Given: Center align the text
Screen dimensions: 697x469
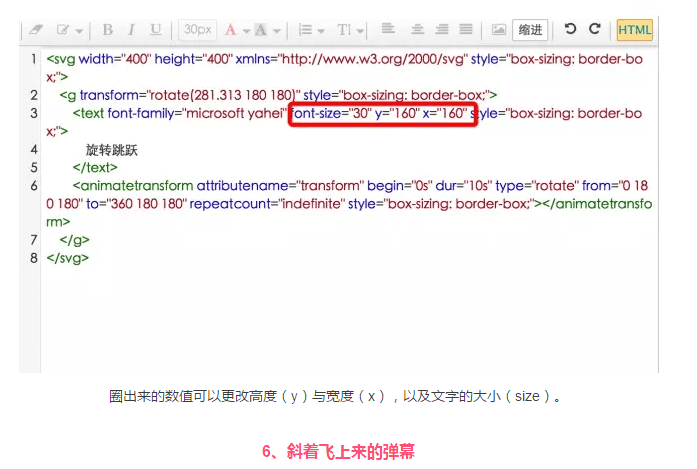Looking at the screenshot, I should tap(417, 30).
